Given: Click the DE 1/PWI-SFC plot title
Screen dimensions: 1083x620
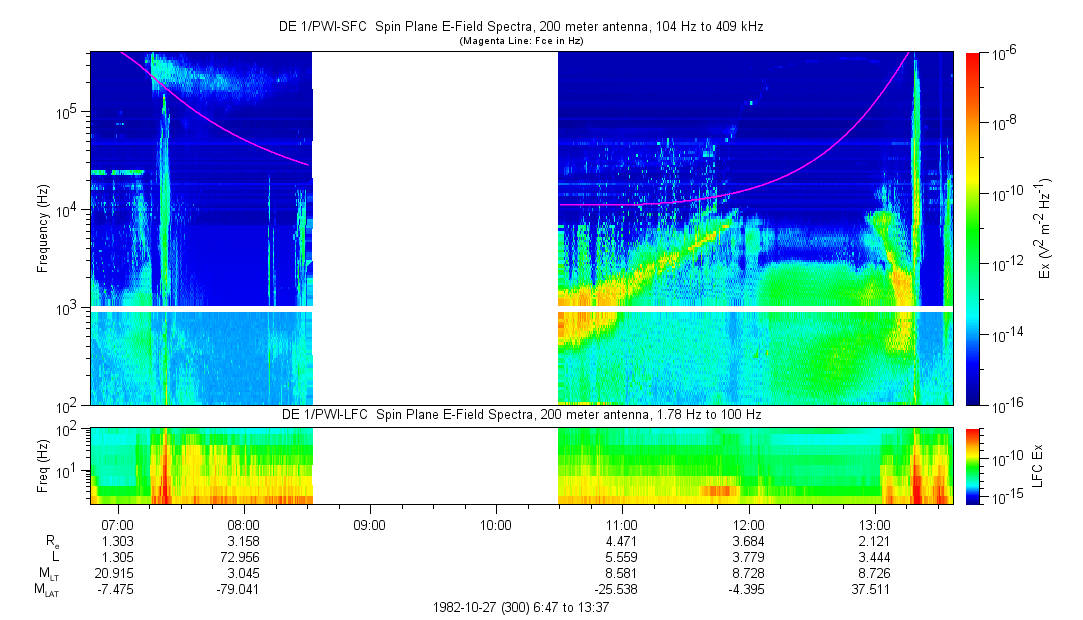Looking at the screenshot, I should coord(520,28).
